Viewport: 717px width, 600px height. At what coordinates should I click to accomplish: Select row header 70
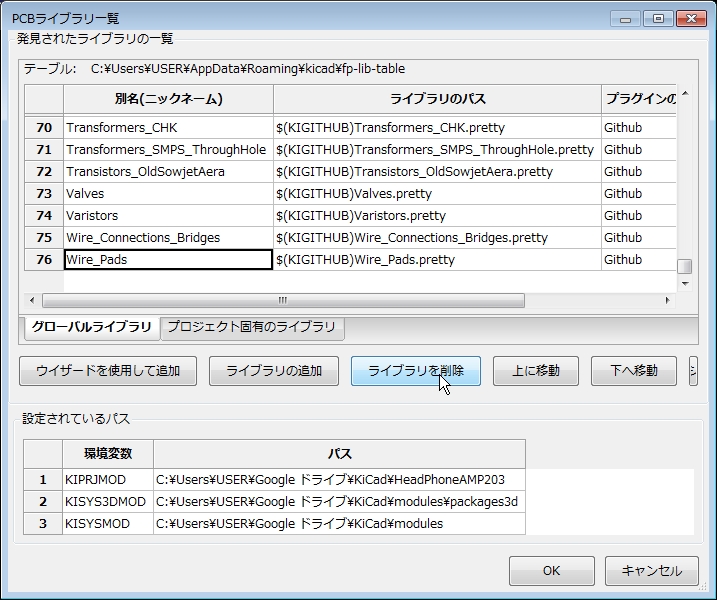tap(44, 128)
